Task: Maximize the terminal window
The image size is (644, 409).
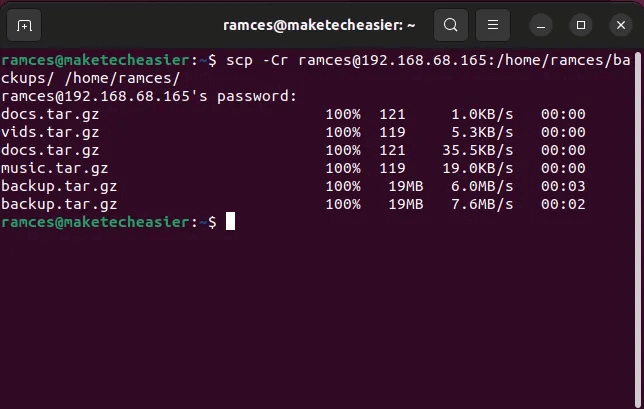Action: coord(581,25)
